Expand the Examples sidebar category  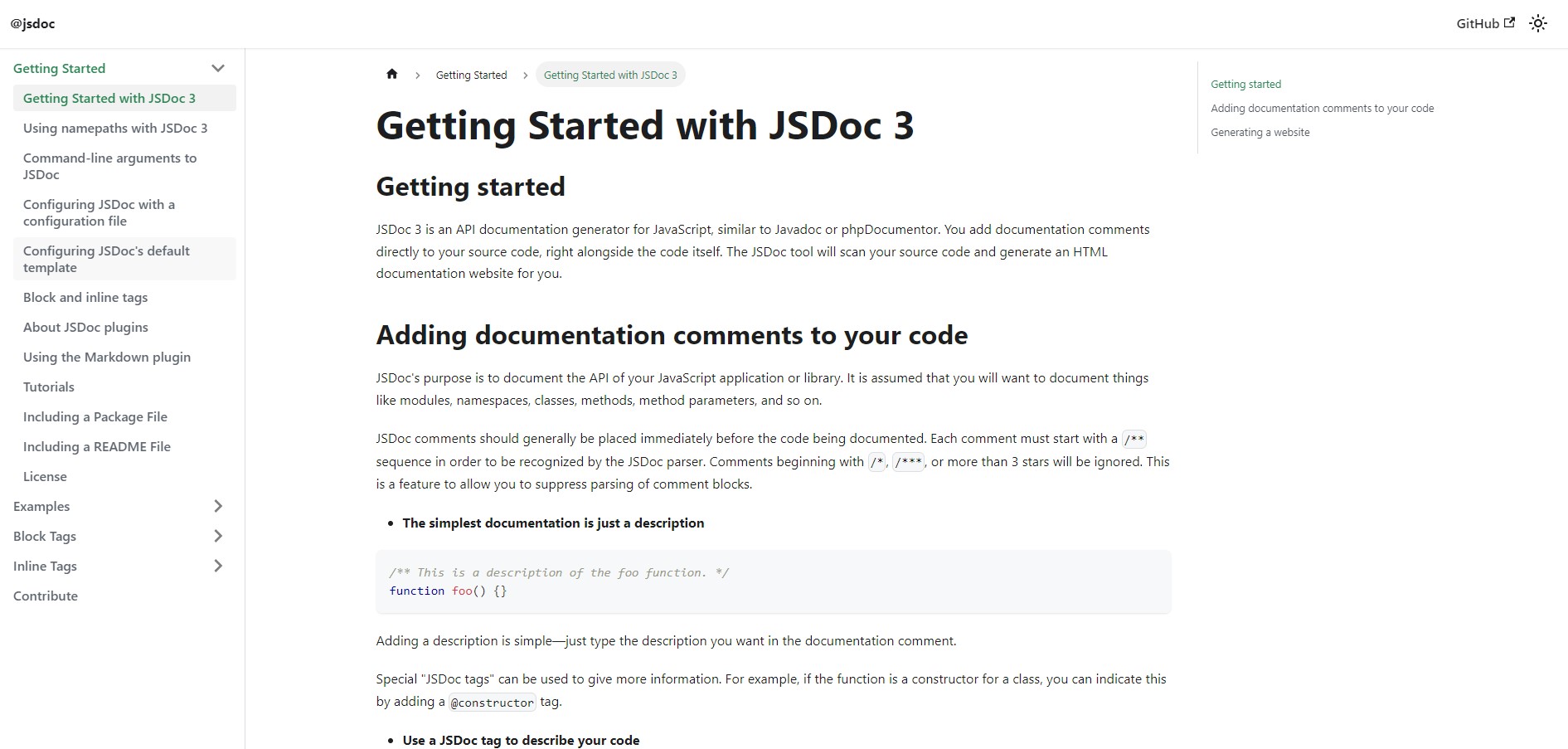(x=218, y=507)
